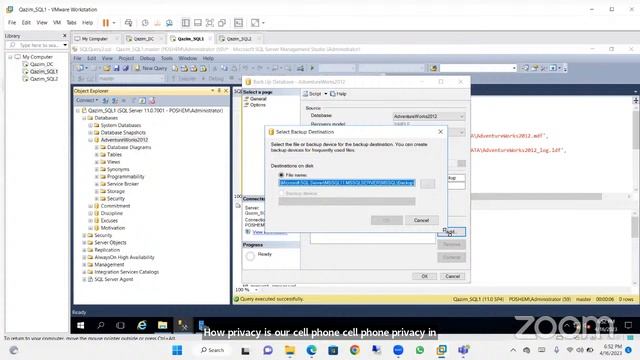
Task: Click the revert snapshot icon
Action: (157, 23)
